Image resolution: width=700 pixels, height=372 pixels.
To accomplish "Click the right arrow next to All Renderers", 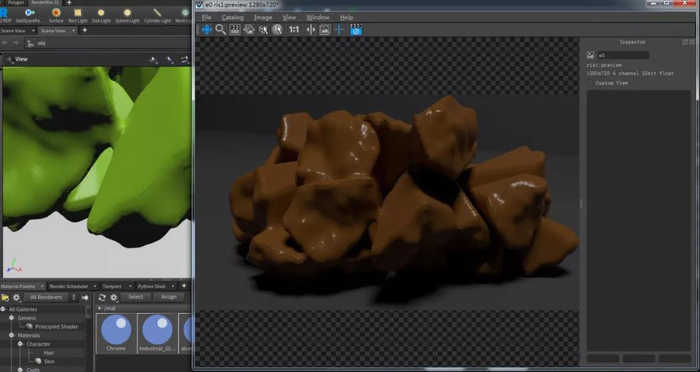I will [x=85, y=297].
